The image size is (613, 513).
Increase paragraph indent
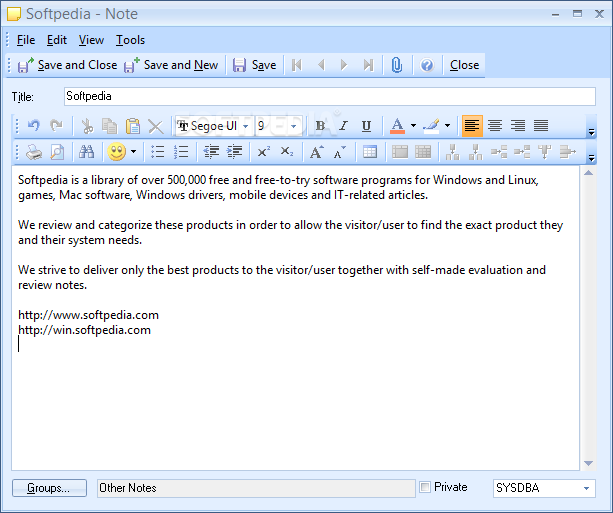(235, 152)
